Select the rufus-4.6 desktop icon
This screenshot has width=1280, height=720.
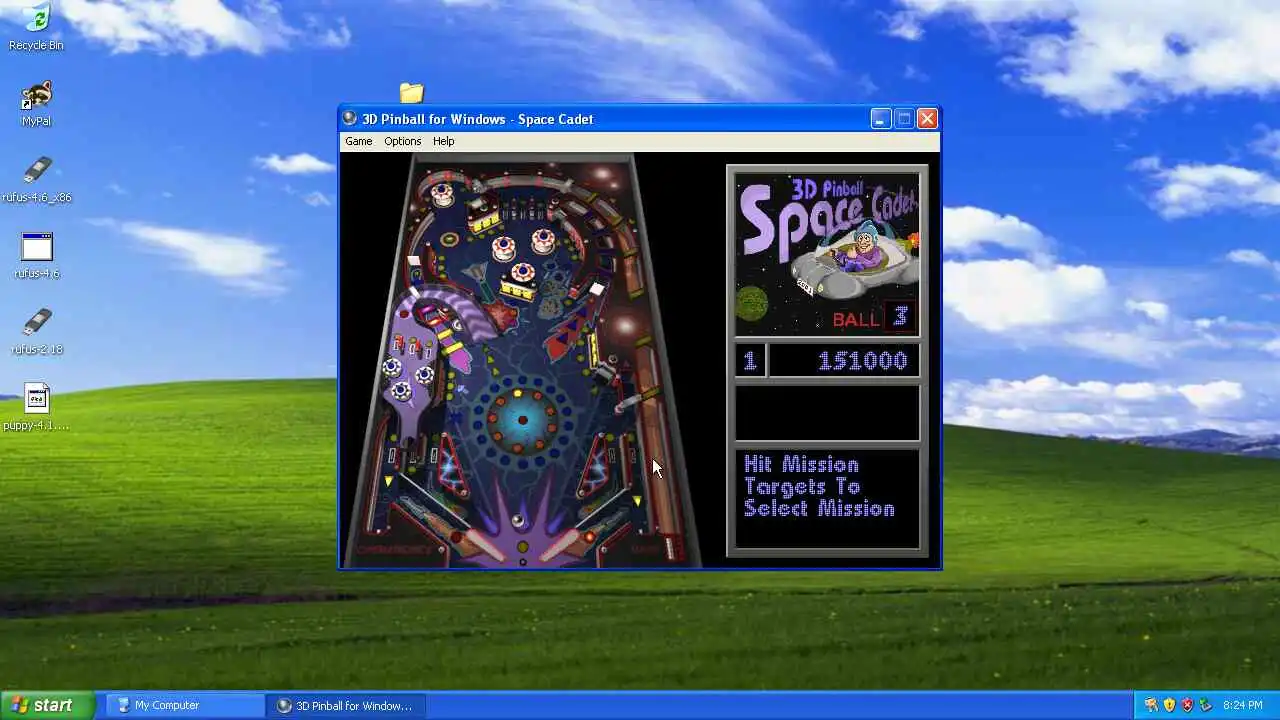click(x=36, y=256)
